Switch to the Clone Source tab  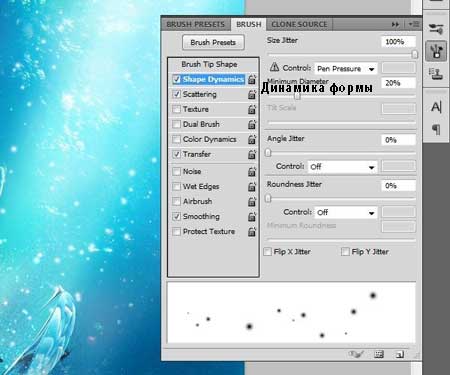(x=299, y=24)
